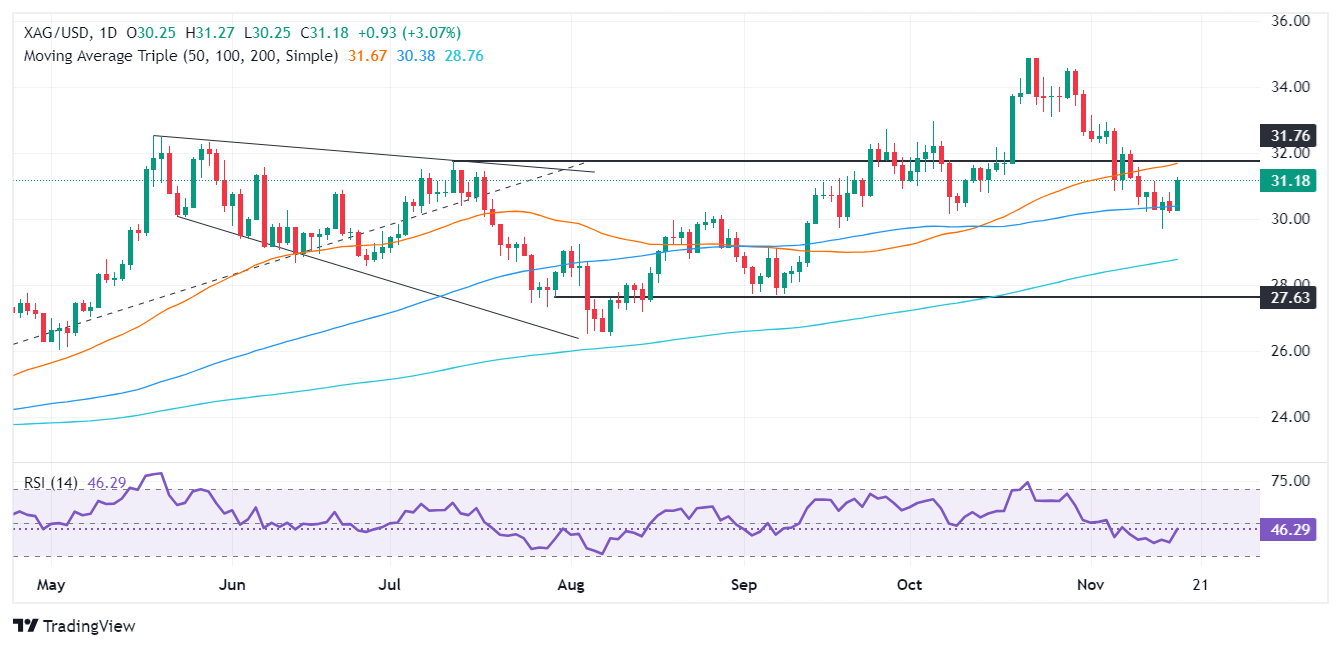Click the highest green candle near 35.00

[x=1028, y=76]
